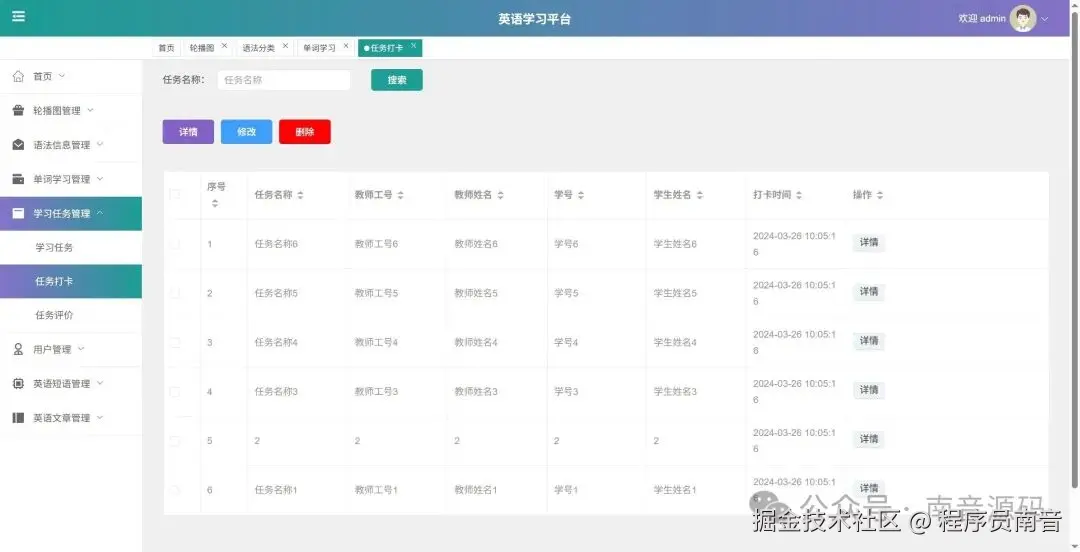Sort by 教师工号 column arrows

400,195
